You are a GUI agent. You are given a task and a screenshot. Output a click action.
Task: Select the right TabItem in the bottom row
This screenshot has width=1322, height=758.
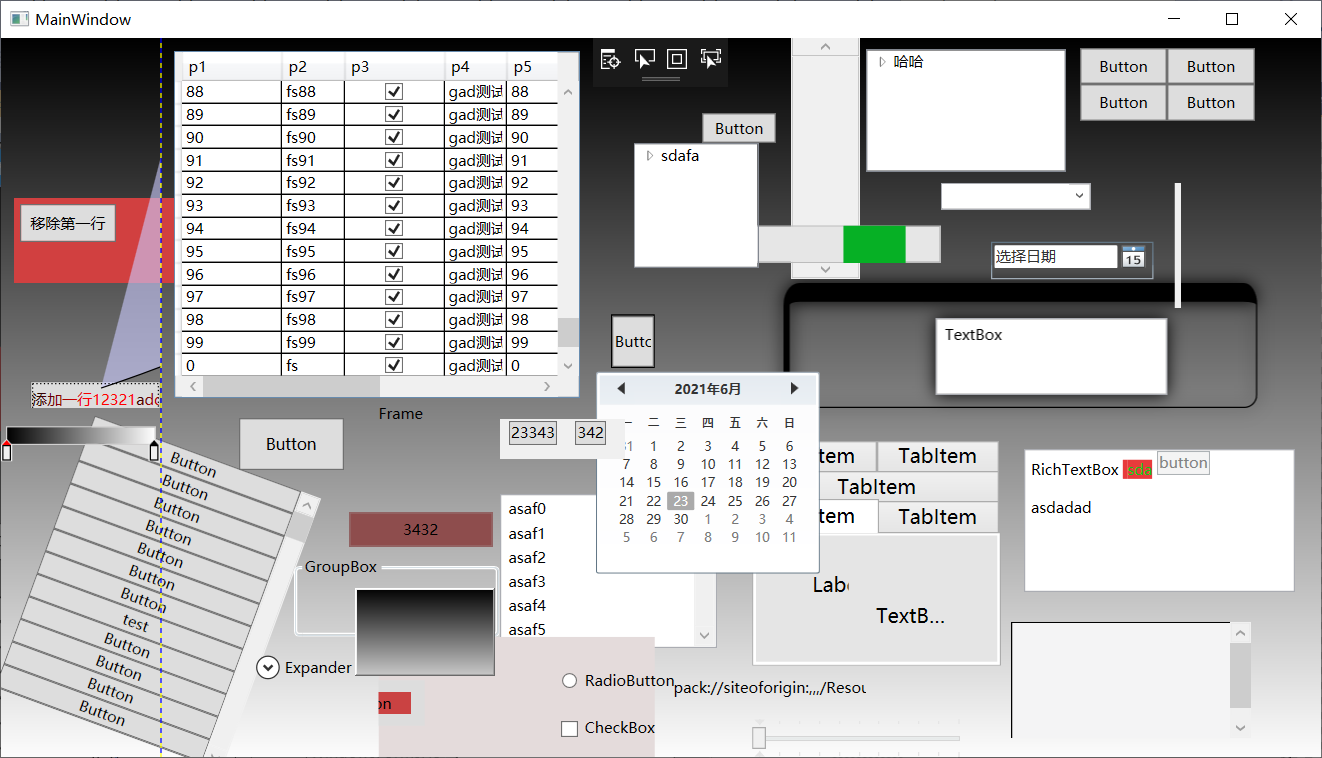click(x=937, y=517)
